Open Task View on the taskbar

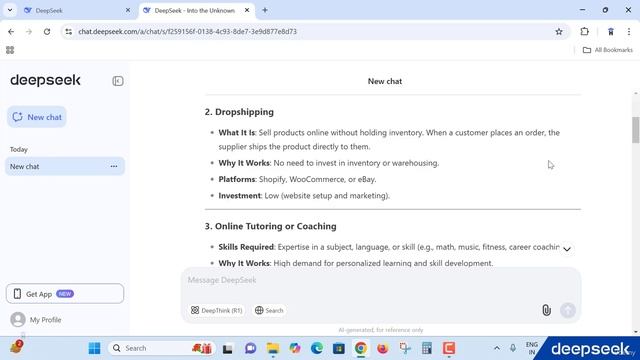pyautogui.click(x=227, y=348)
